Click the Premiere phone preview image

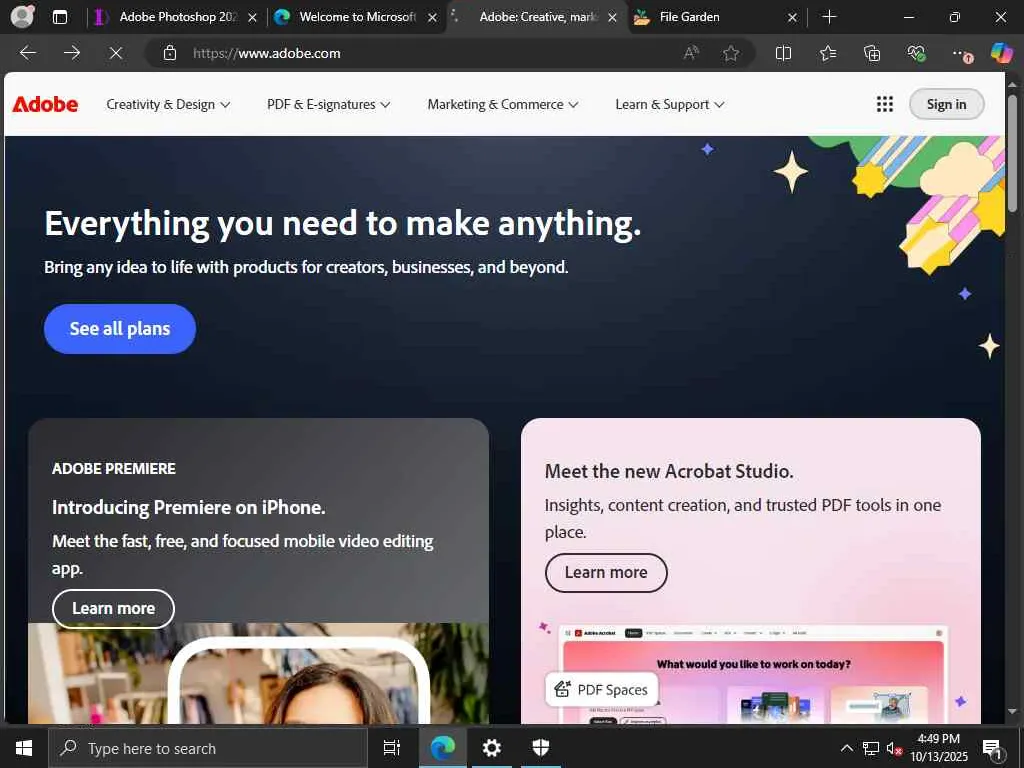[258, 673]
